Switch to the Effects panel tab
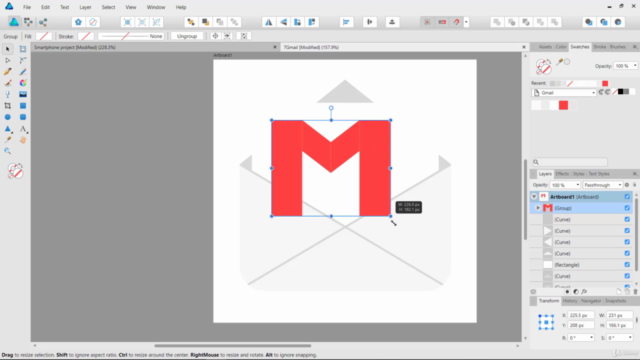The width and height of the screenshot is (640, 360). point(562,174)
